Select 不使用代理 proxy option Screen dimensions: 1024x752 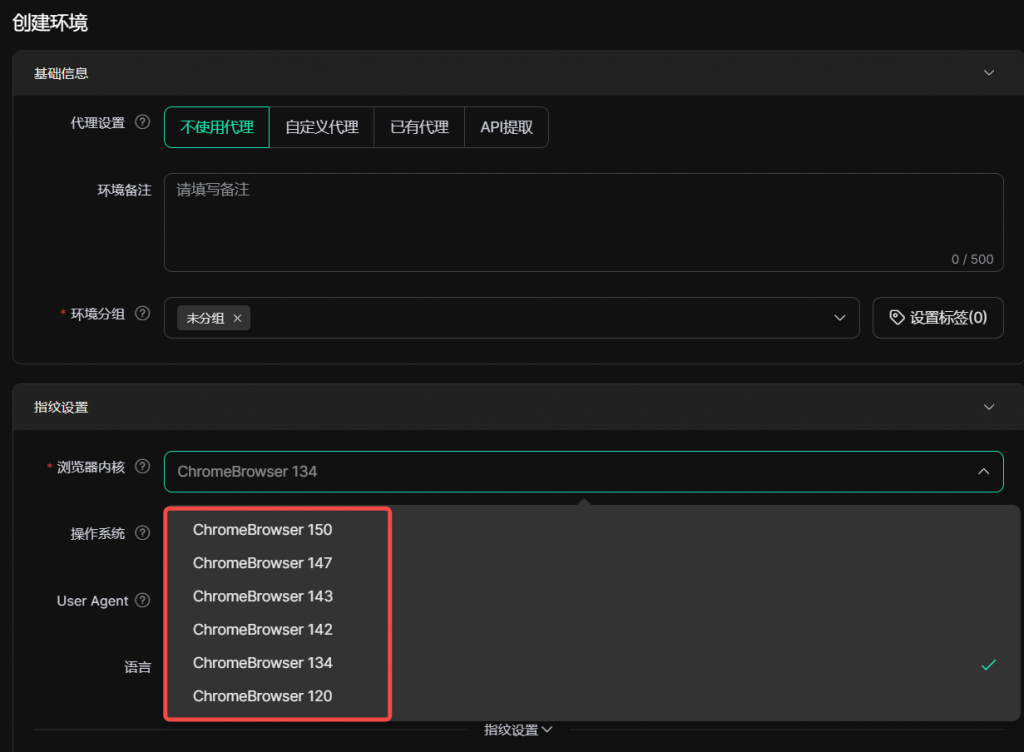click(x=217, y=127)
